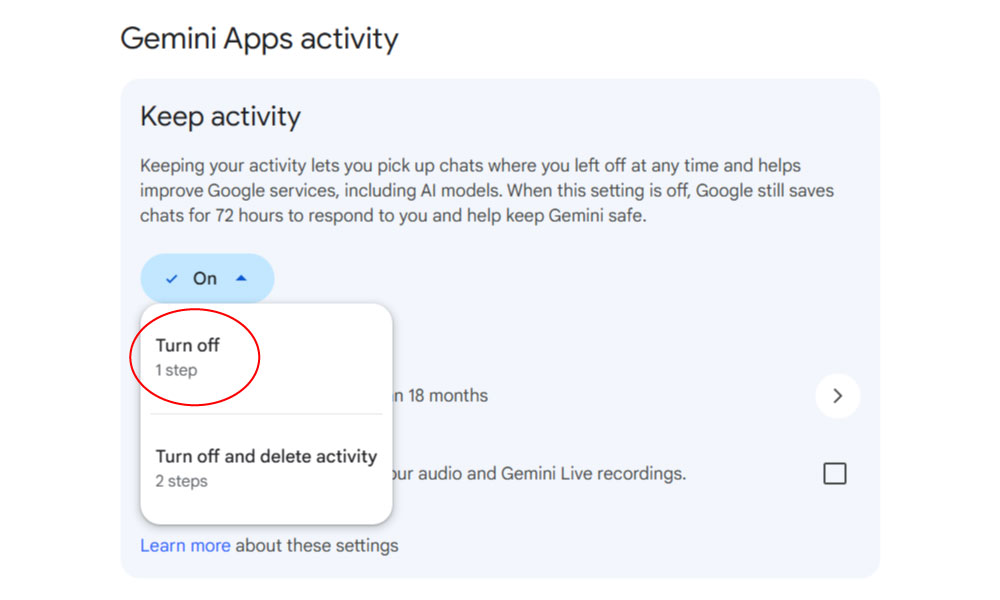Enable the audio and Gemini Live recordings checkbox
The image size is (1000, 600).
point(835,473)
